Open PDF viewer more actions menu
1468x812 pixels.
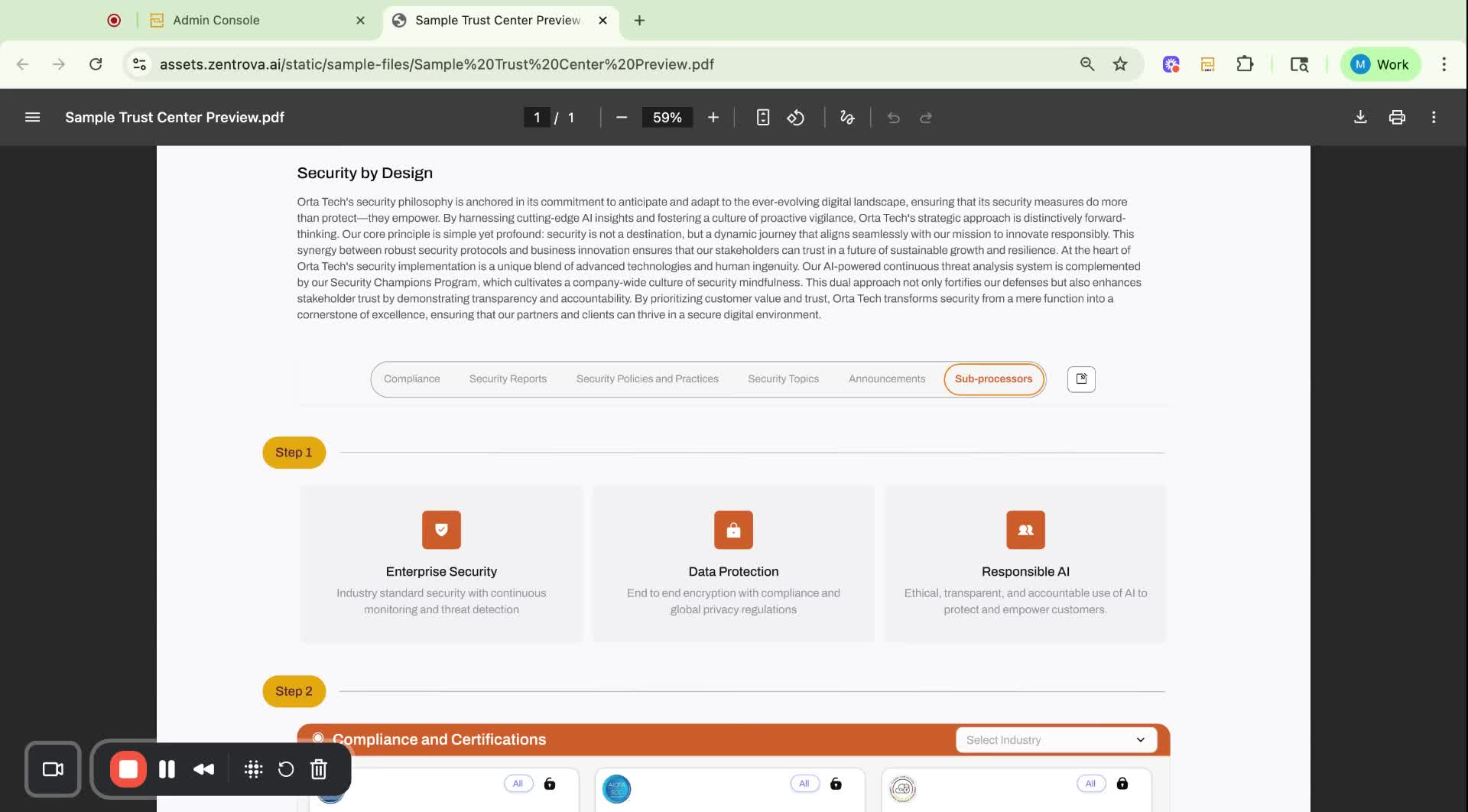(1434, 117)
